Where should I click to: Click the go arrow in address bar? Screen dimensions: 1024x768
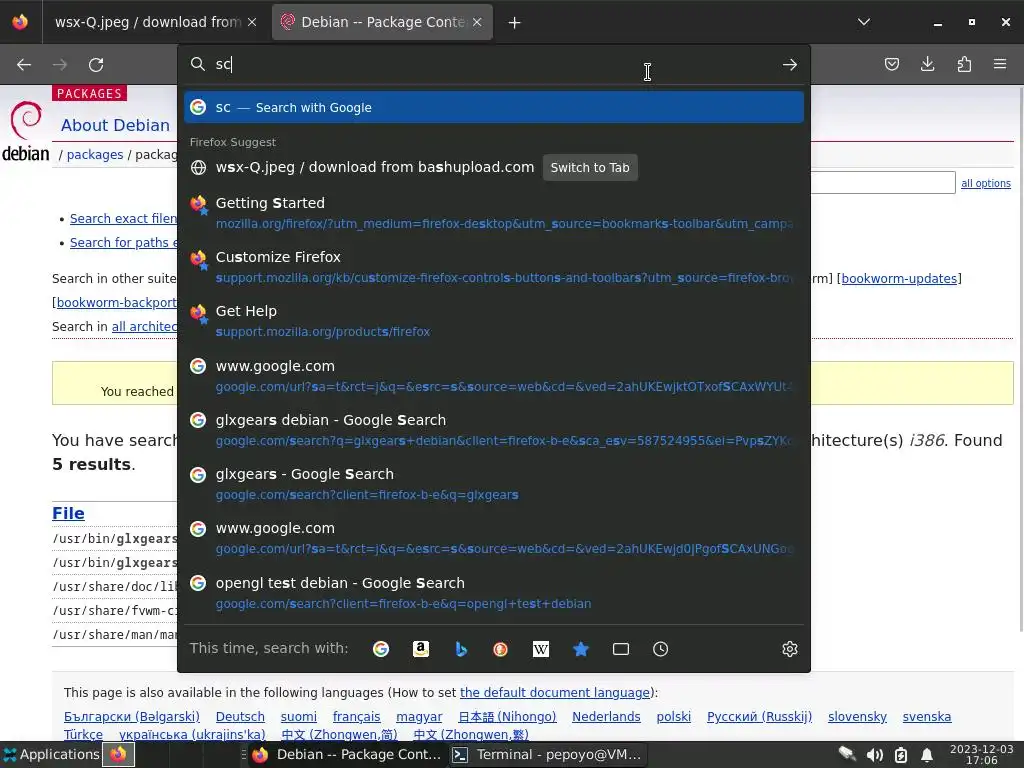click(790, 65)
